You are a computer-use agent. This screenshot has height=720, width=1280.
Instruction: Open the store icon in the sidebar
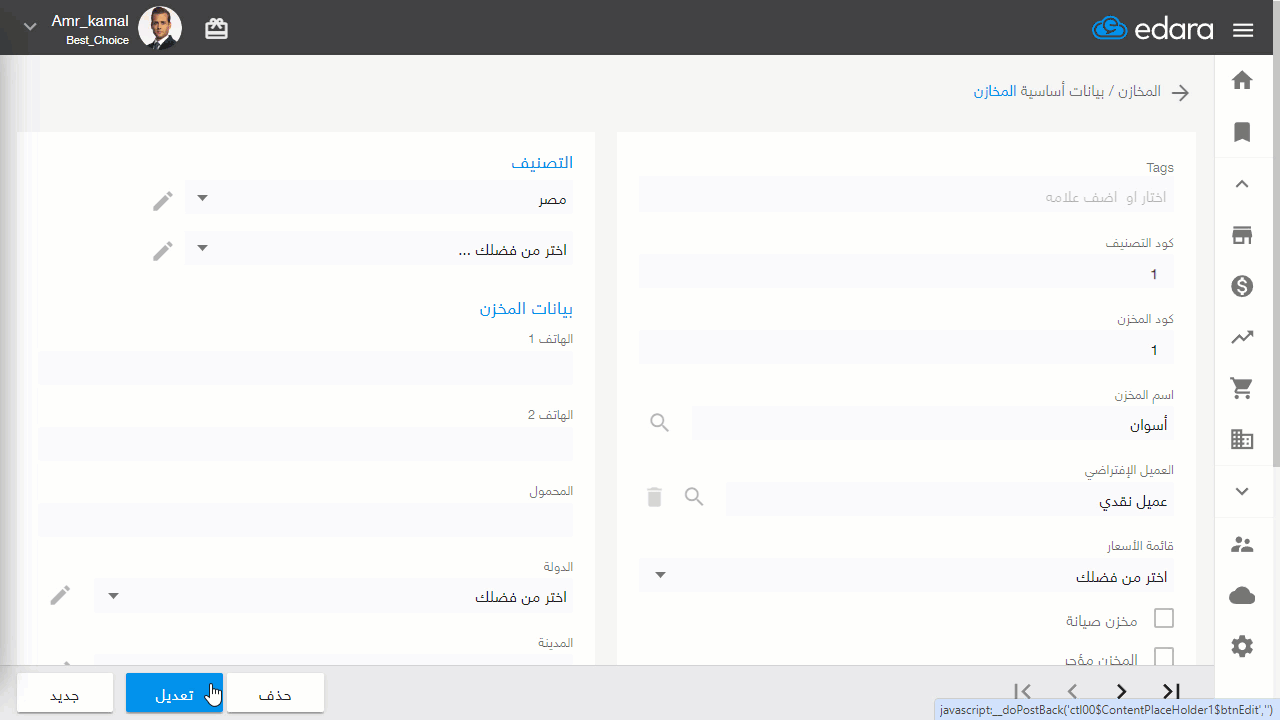pyautogui.click(x=1242, y=236)
